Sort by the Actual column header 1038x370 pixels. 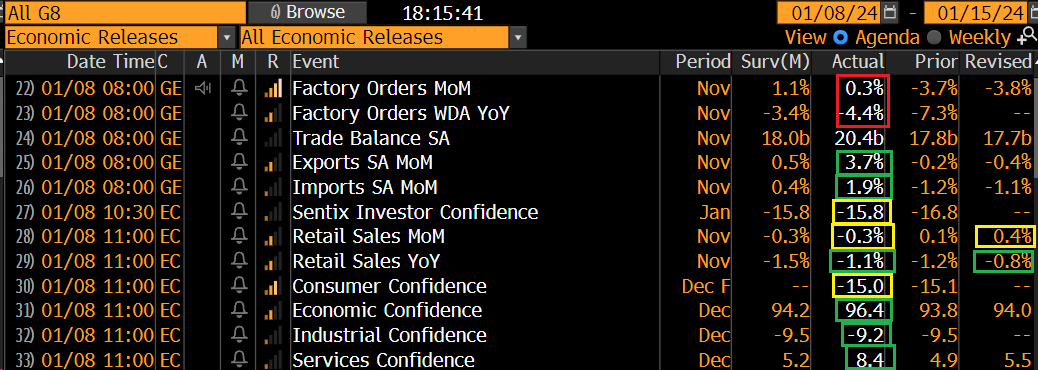click(858, 62)
